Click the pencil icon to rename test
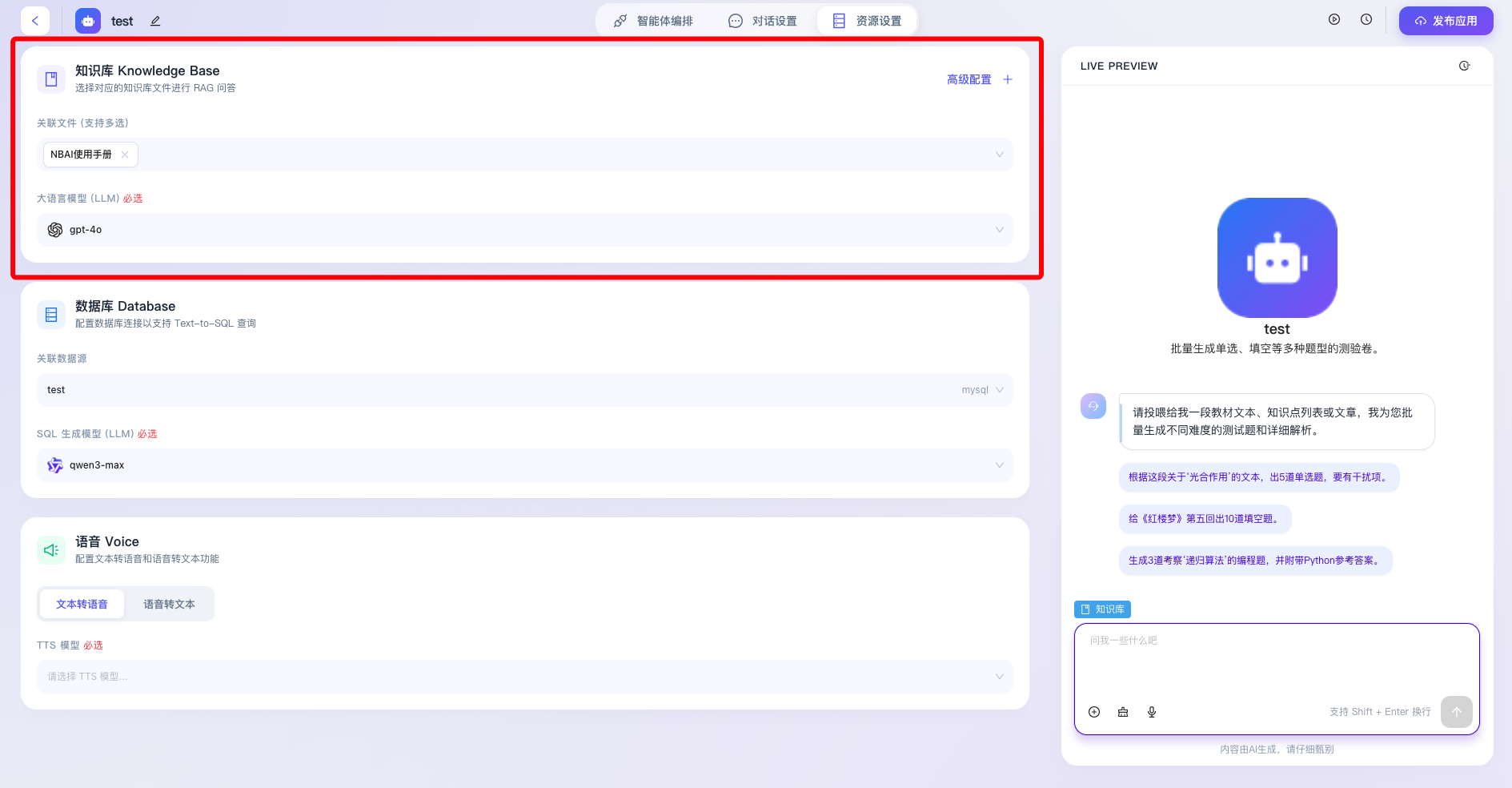 [155, 21]
